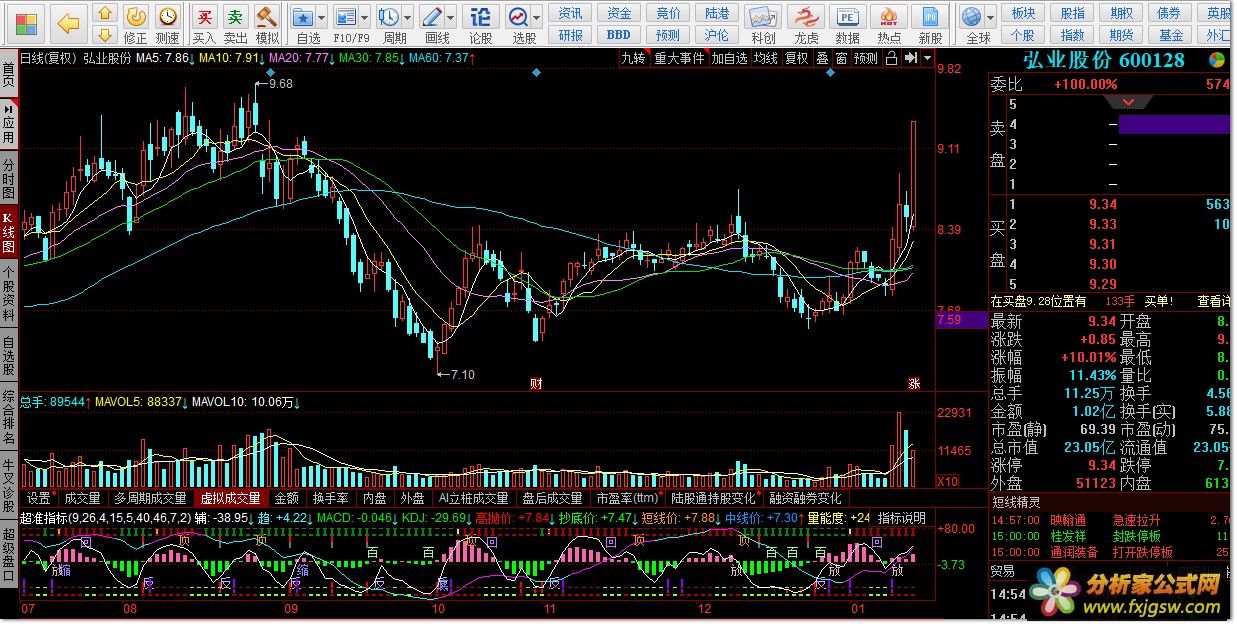Click the 买入 buy icon

(204, 23)
